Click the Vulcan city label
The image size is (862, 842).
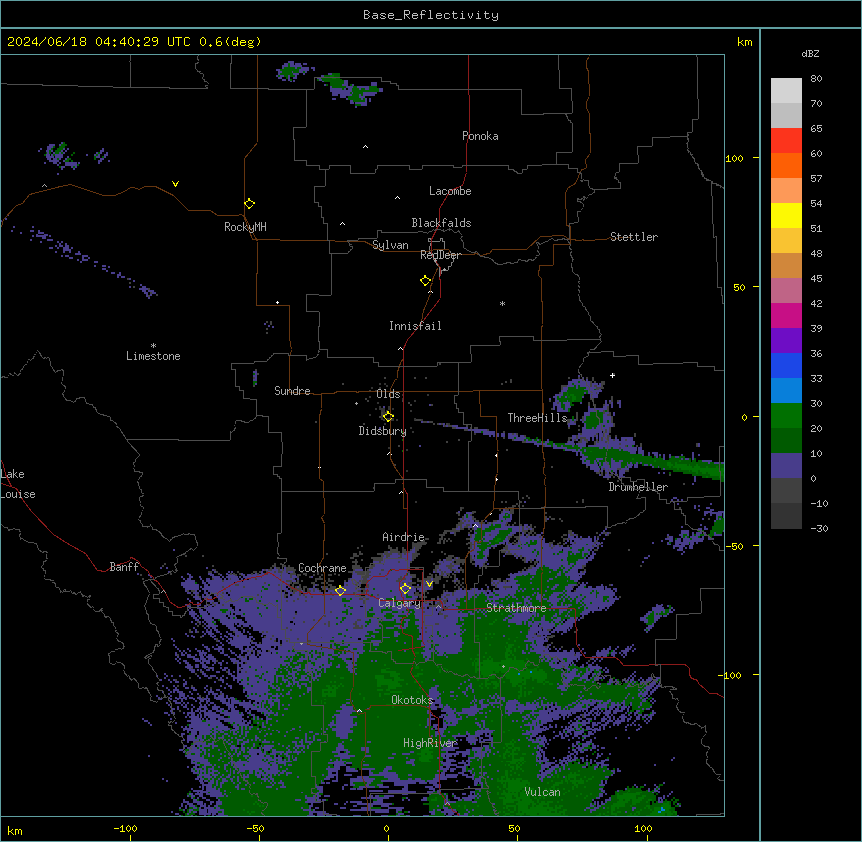542,792
